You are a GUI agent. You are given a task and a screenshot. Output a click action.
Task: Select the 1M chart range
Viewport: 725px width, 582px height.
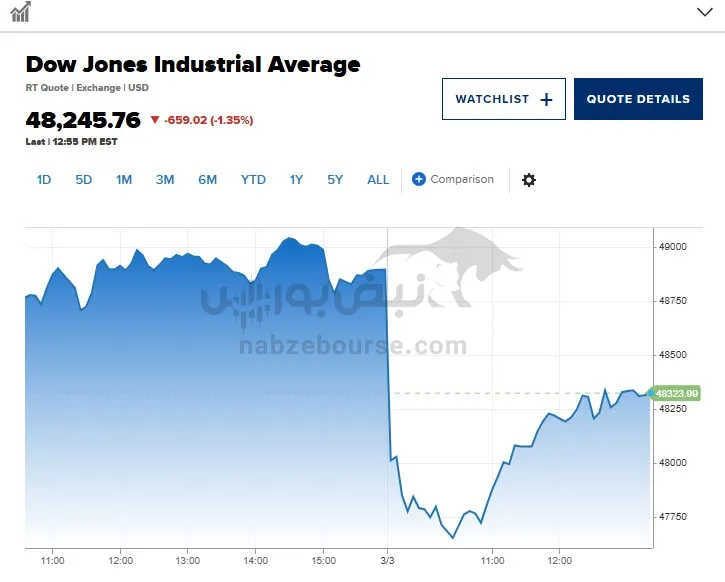point(124,180)
